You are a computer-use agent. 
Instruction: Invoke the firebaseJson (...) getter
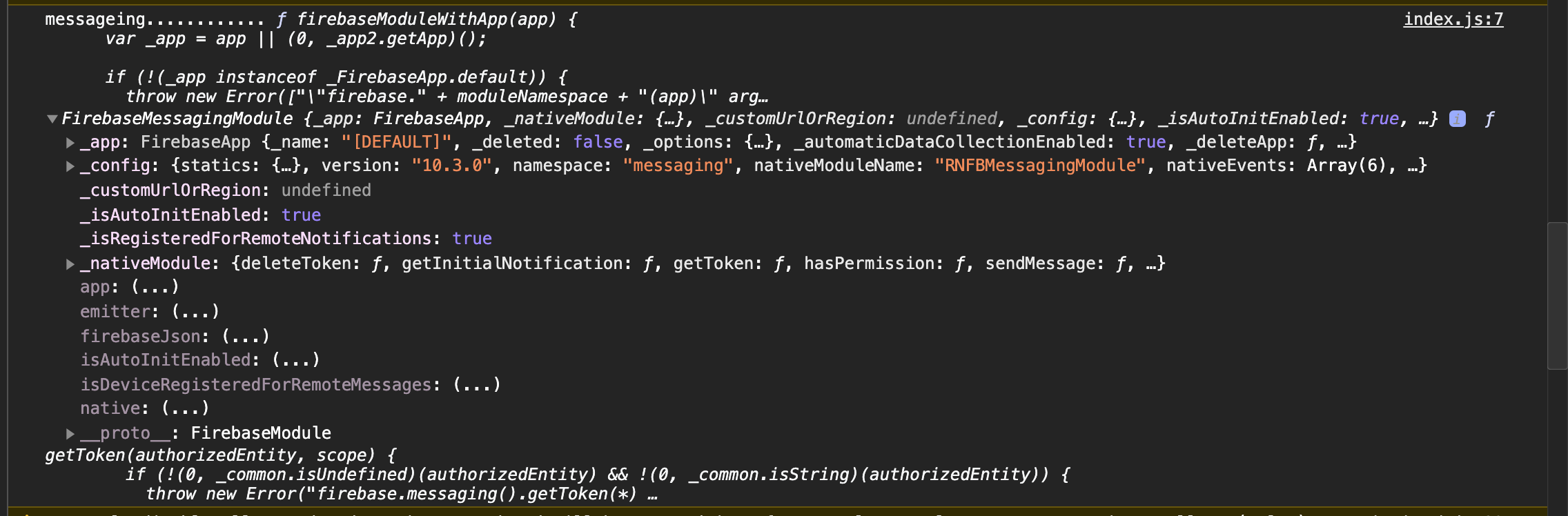pos(246,337)
